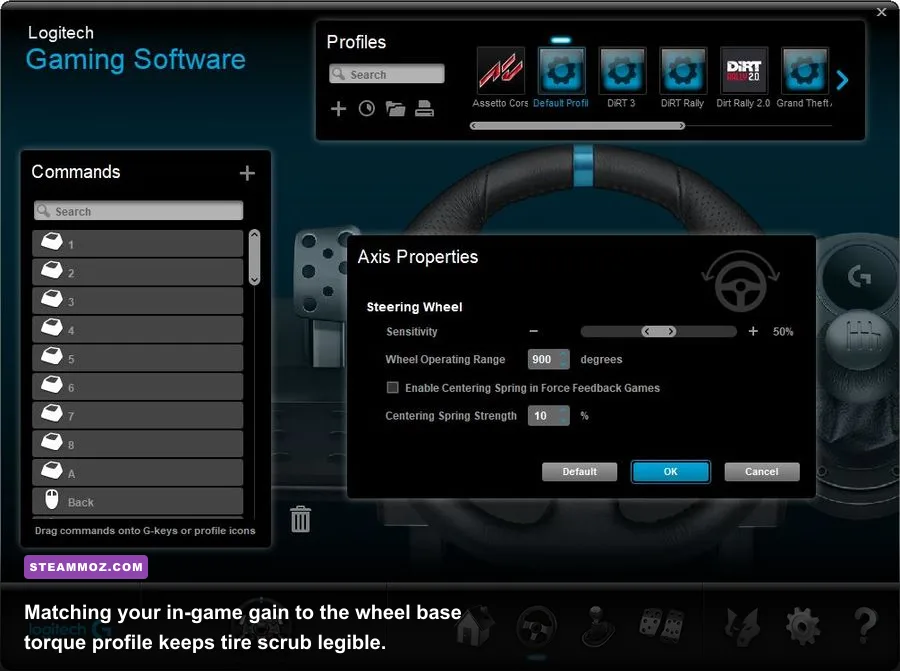Viewport: 900px width, 671px height.
Task: Choose the DiRT Rally profile icon
Action: (683, 71)
